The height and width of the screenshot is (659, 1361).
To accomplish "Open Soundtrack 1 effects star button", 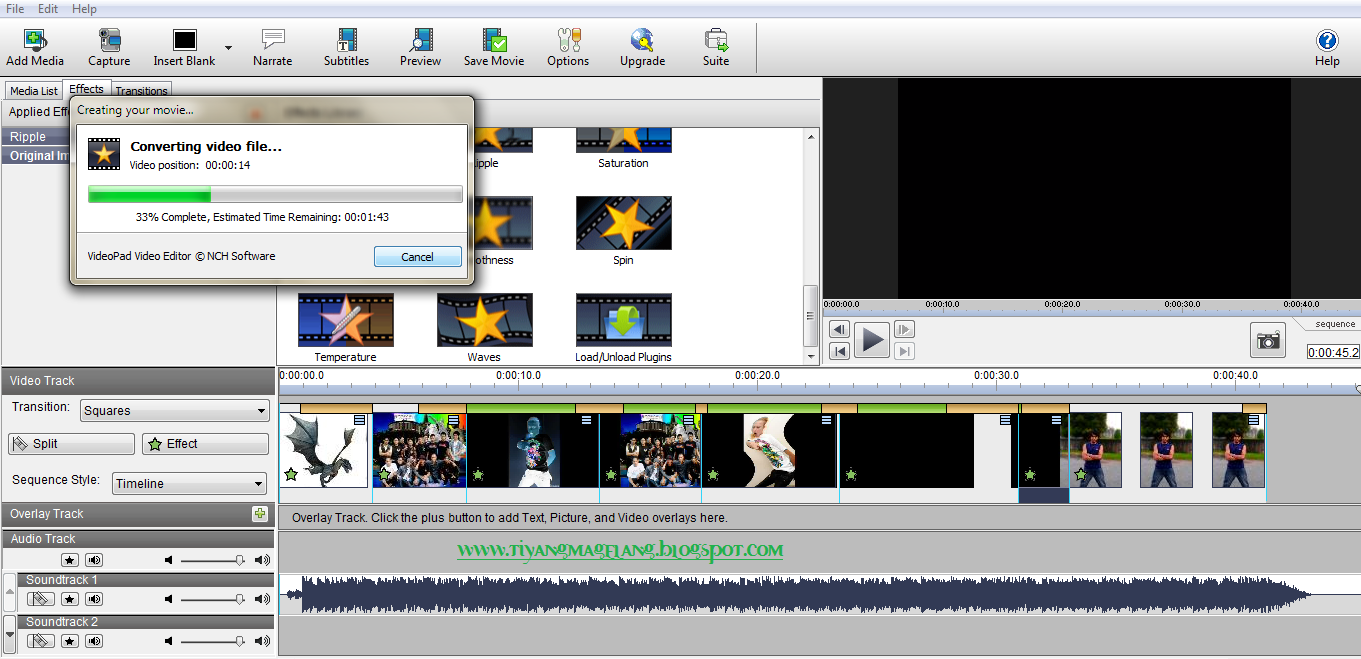I will pos(69,599).
